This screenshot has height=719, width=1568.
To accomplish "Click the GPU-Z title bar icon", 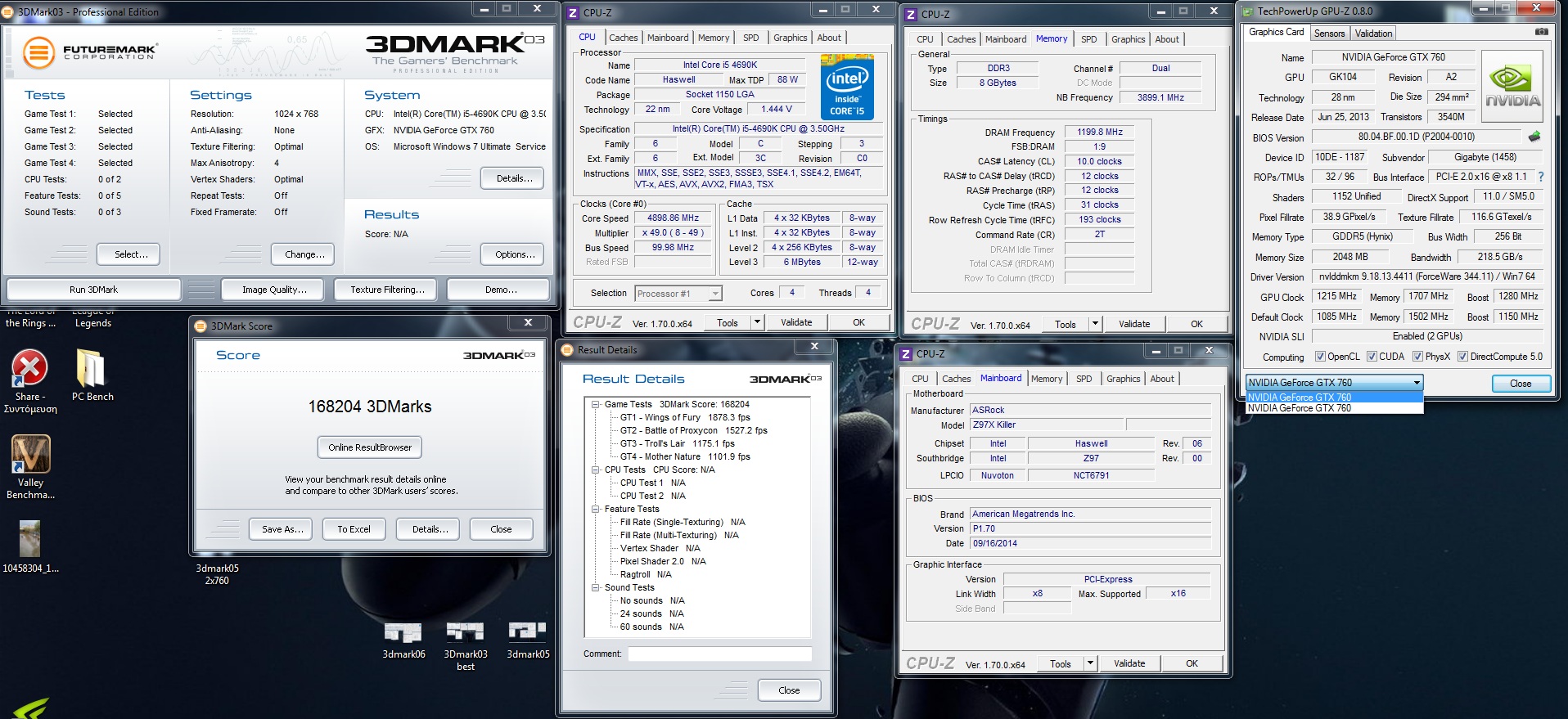I will (1249, 11).
